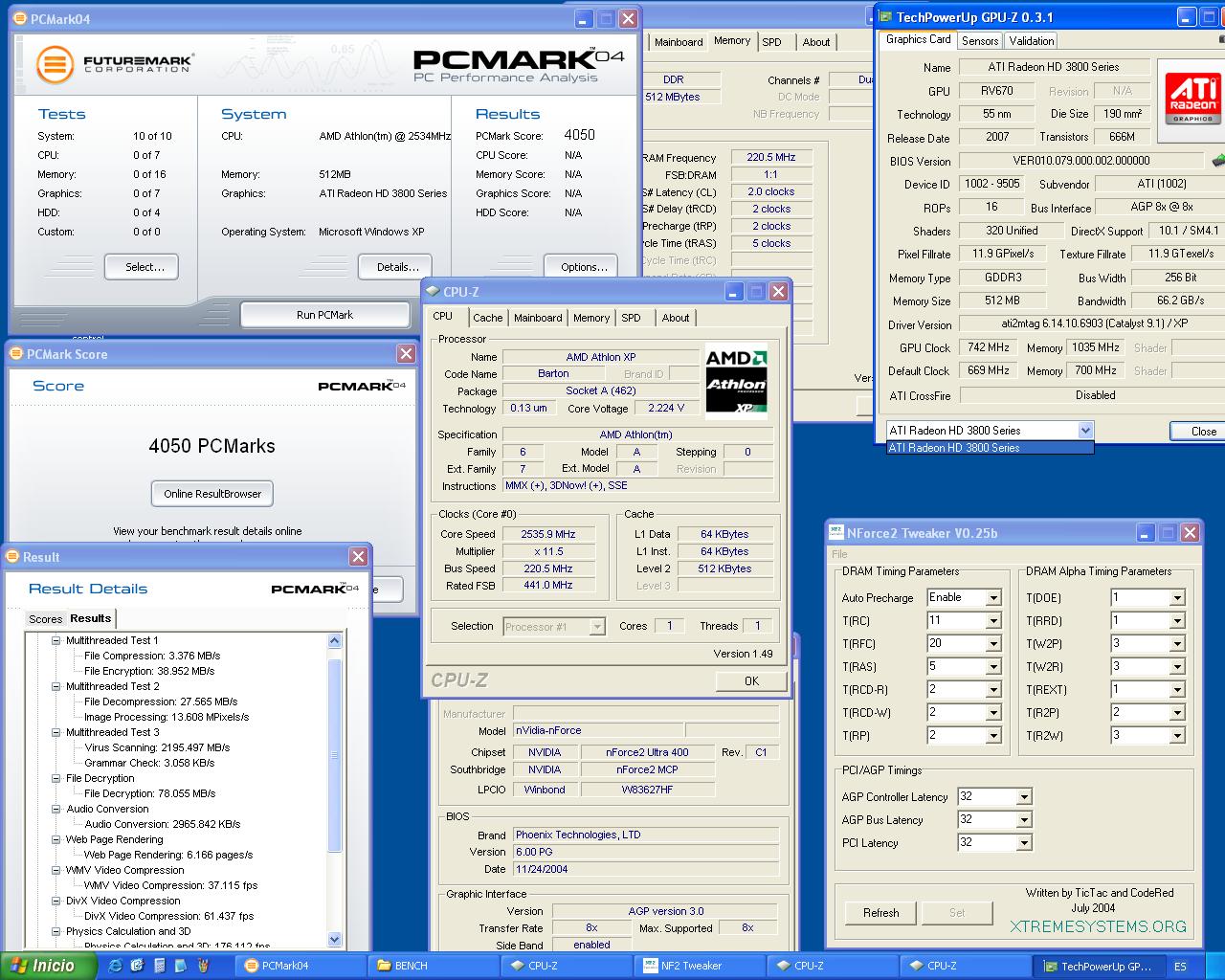Viewport: 1225px width, 980px height.
Task: Click the AMD Athlon XP logo in CPU-Z
Action: (x=736, y=382)
